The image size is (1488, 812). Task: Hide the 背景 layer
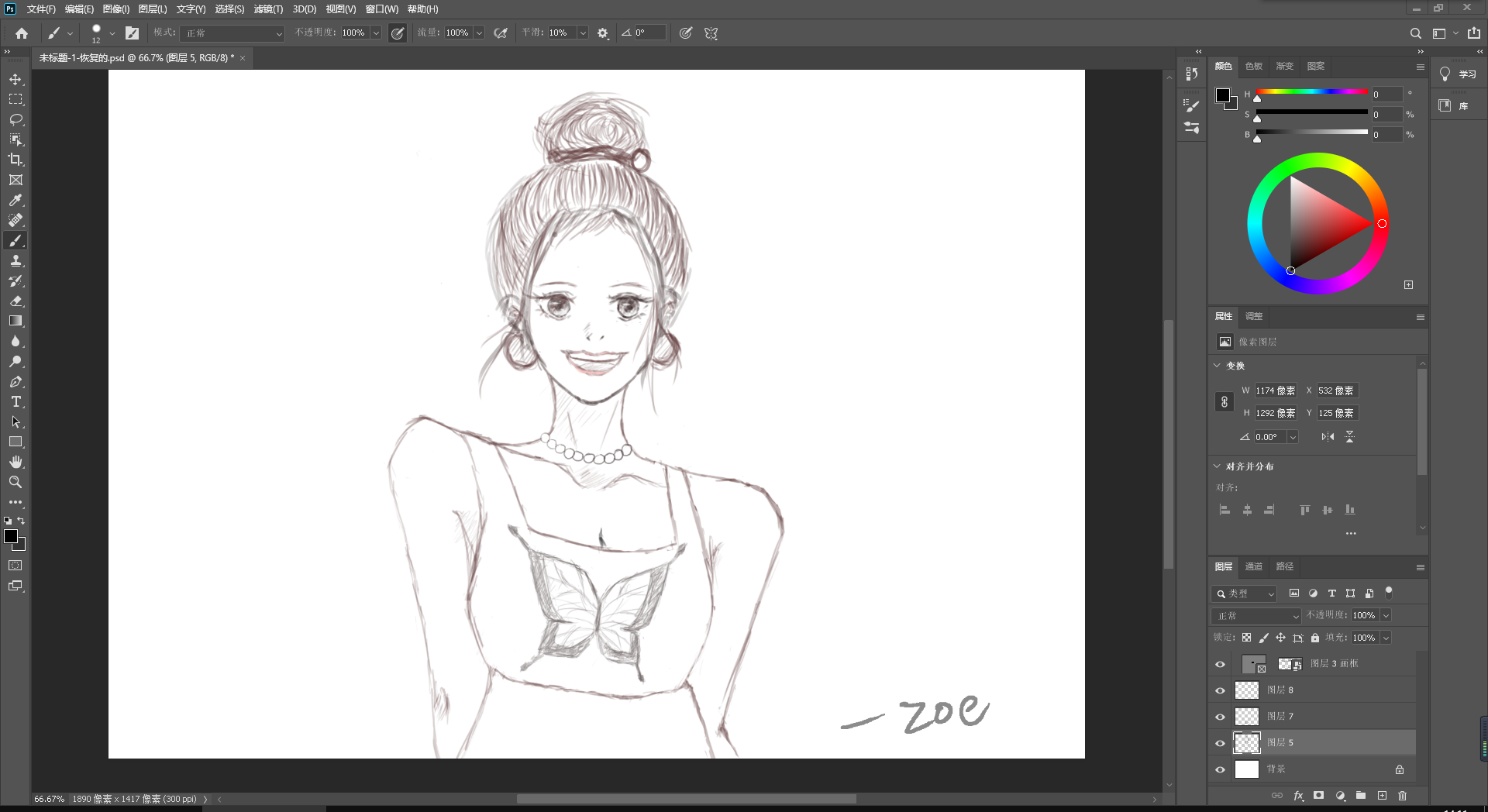(x=1221, y=769)
